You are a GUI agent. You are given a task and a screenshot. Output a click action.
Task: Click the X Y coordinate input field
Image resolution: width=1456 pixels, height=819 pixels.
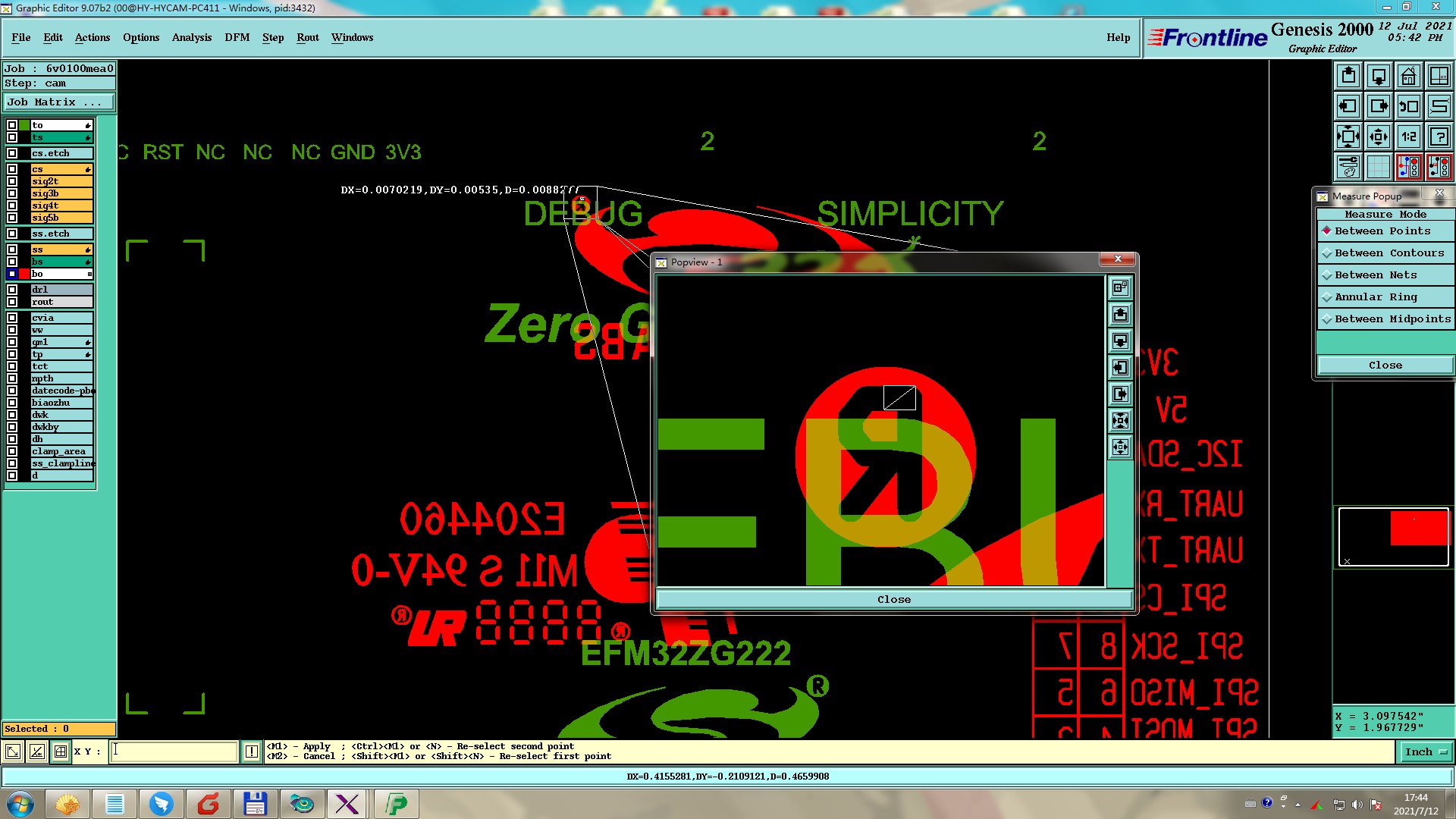[x=174, y=752]
